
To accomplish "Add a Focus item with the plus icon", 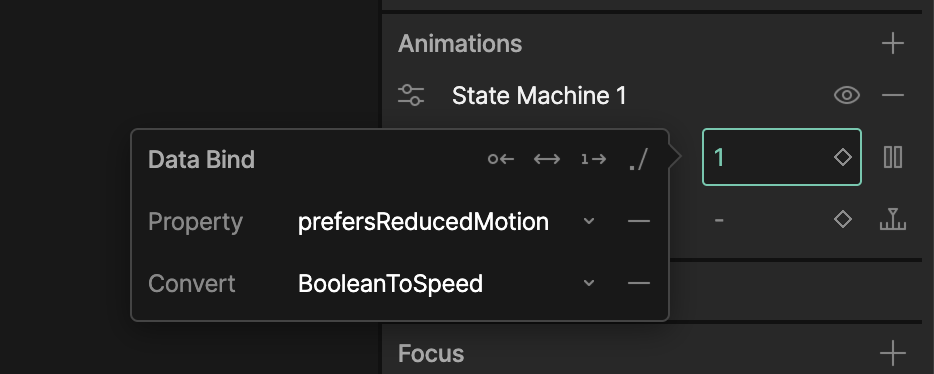I will [892, 353].
